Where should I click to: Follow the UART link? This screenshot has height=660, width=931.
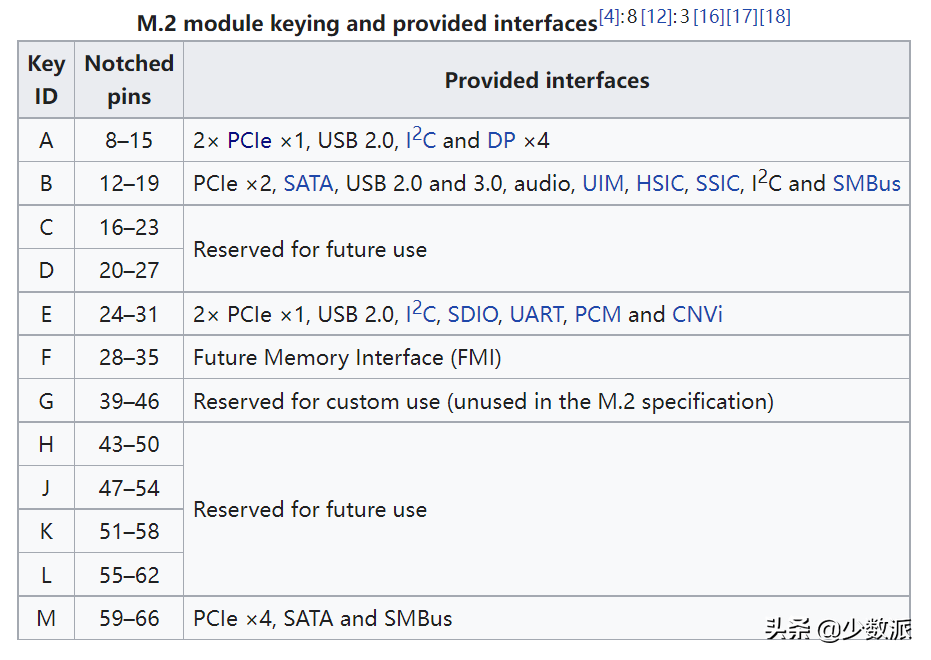(x=536, y=315)
